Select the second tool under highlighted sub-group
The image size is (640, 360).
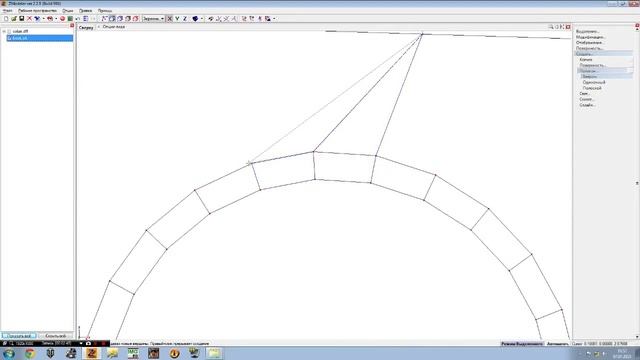594,82
